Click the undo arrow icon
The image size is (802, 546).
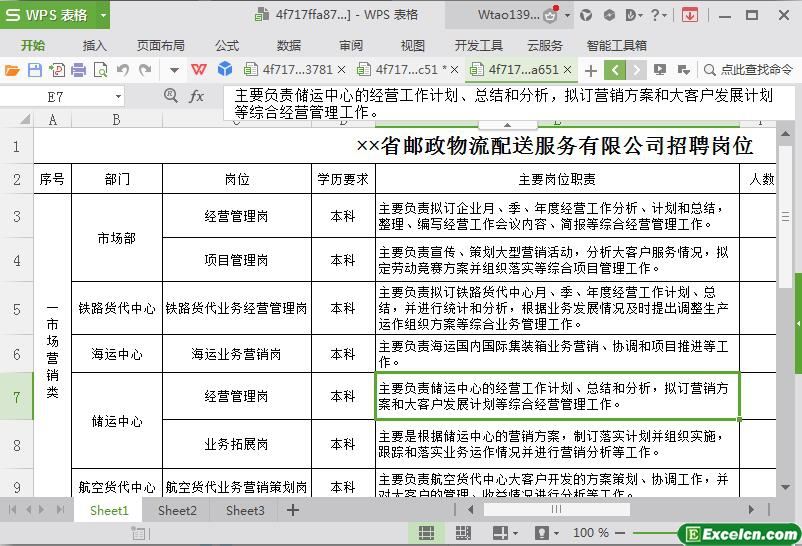coord(122,70)
